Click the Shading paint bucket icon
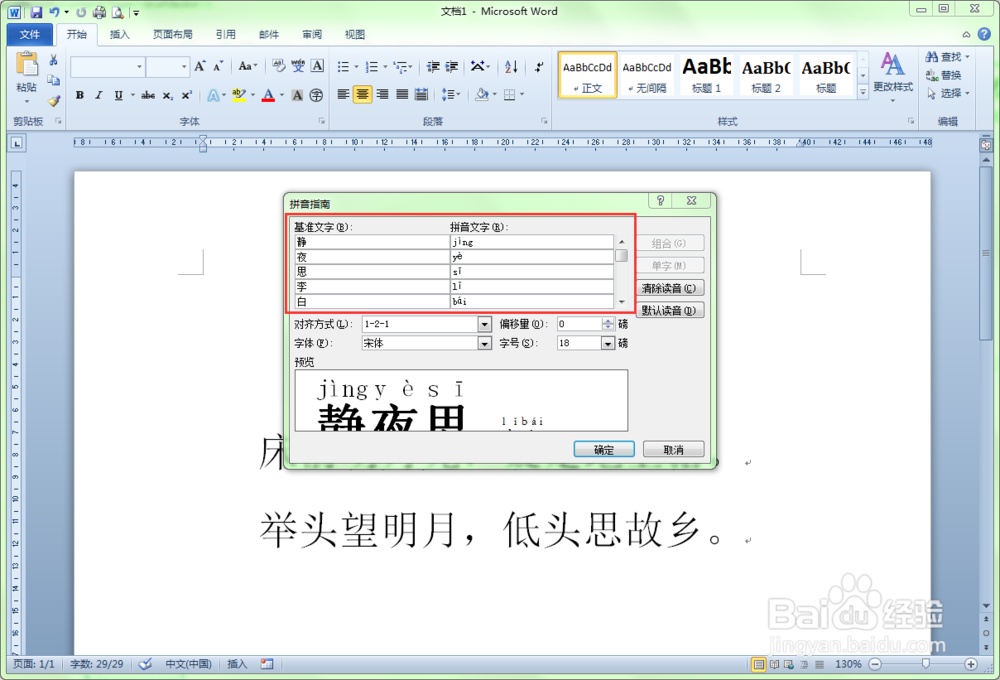Viewport: 1000px width, 680px height. click(482, 95)
